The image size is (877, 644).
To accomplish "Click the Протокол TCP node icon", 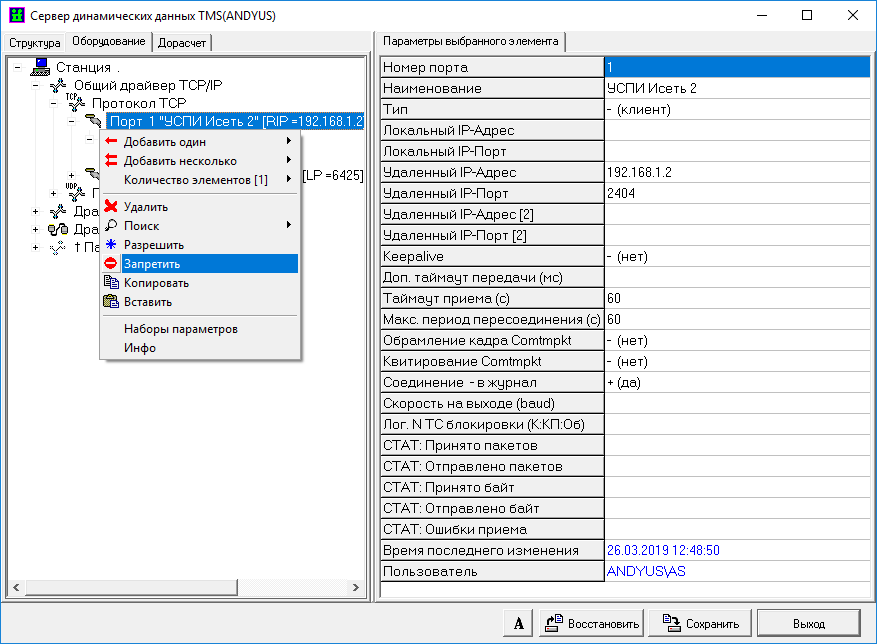I will pos(76,103).
